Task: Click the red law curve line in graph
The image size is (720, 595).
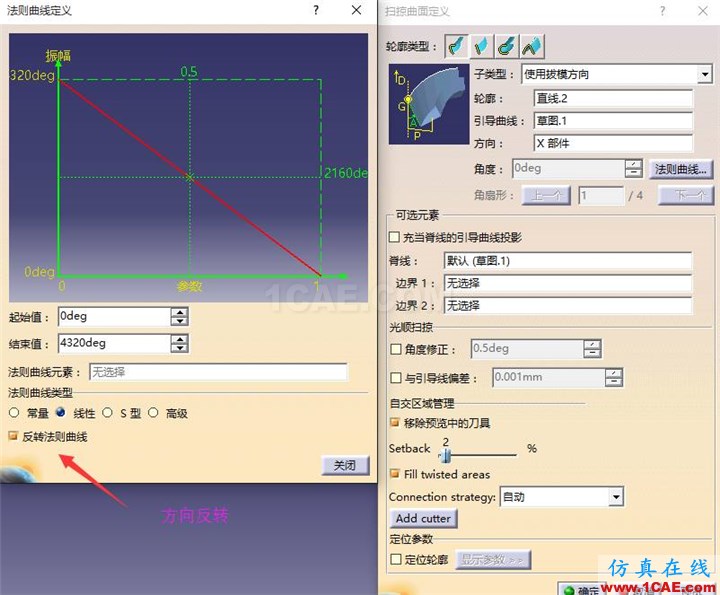Action: 190,178
